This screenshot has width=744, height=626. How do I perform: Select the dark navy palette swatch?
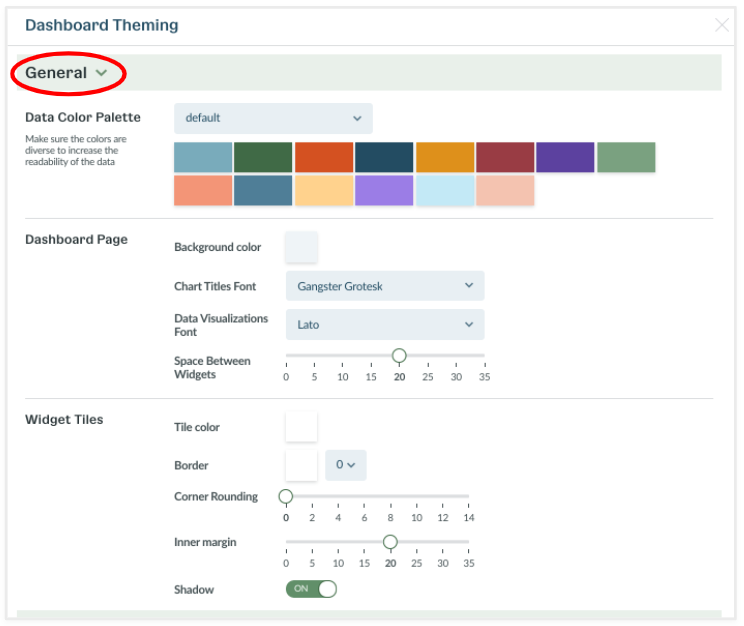click(384, 157)
